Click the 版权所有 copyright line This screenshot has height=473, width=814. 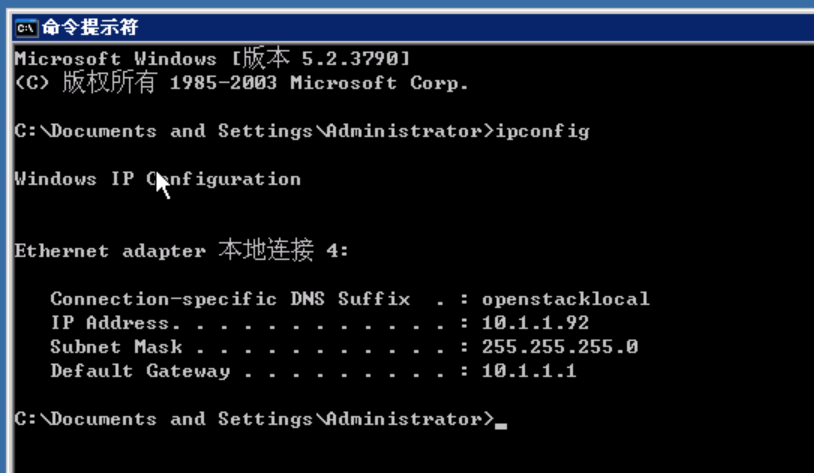pyautogui.click(x=240, y=83)
